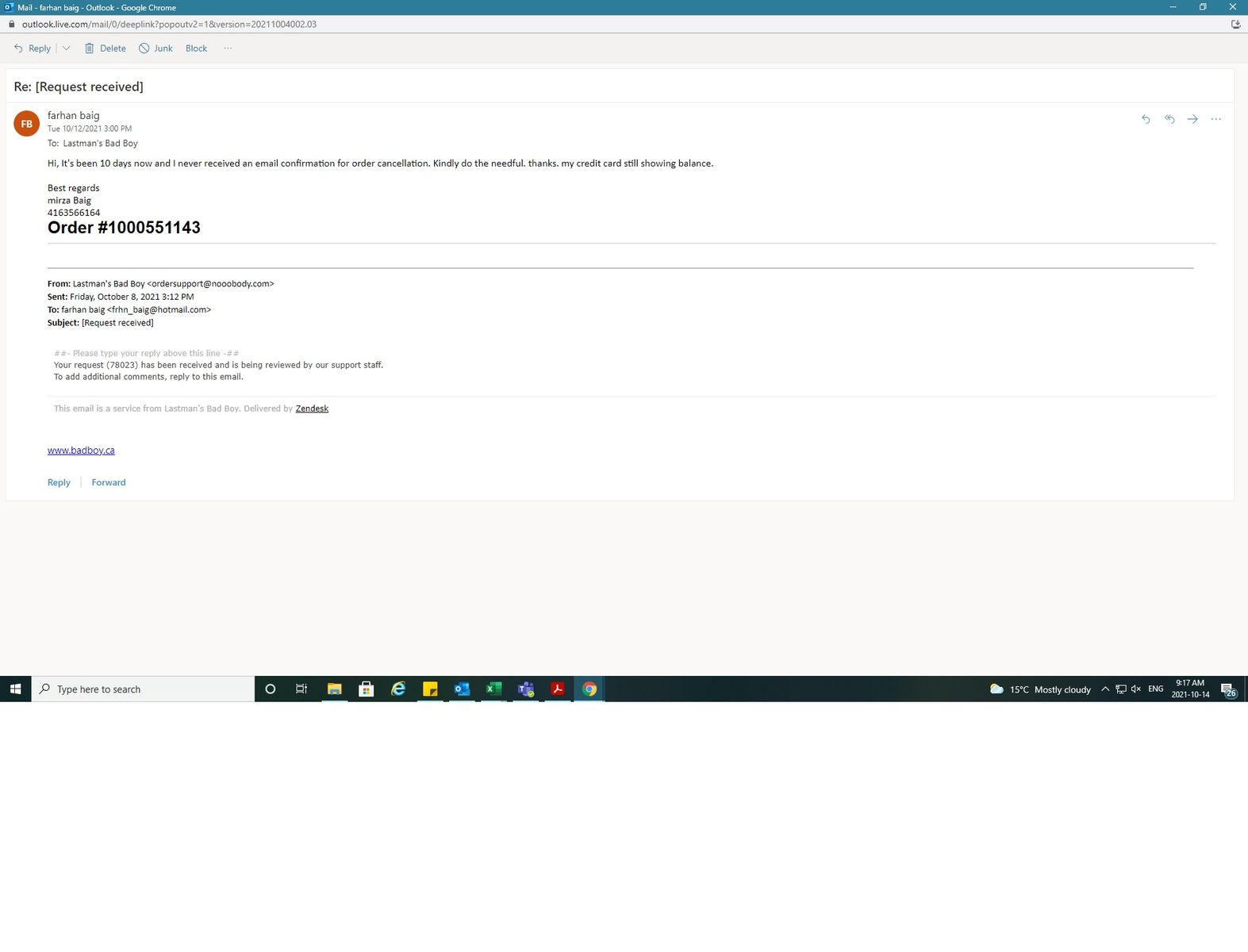Click the FB sender avatar

point(26,124)
